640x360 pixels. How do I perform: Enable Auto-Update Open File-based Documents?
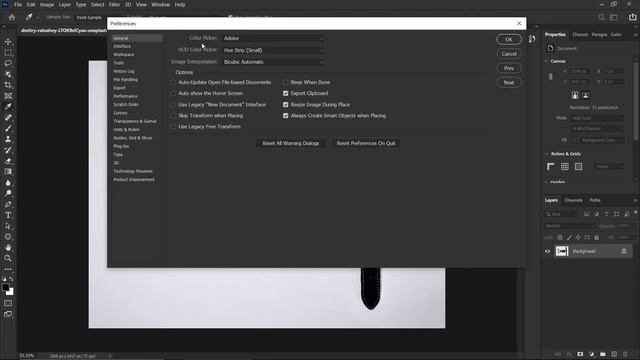(x=173, y=82)
